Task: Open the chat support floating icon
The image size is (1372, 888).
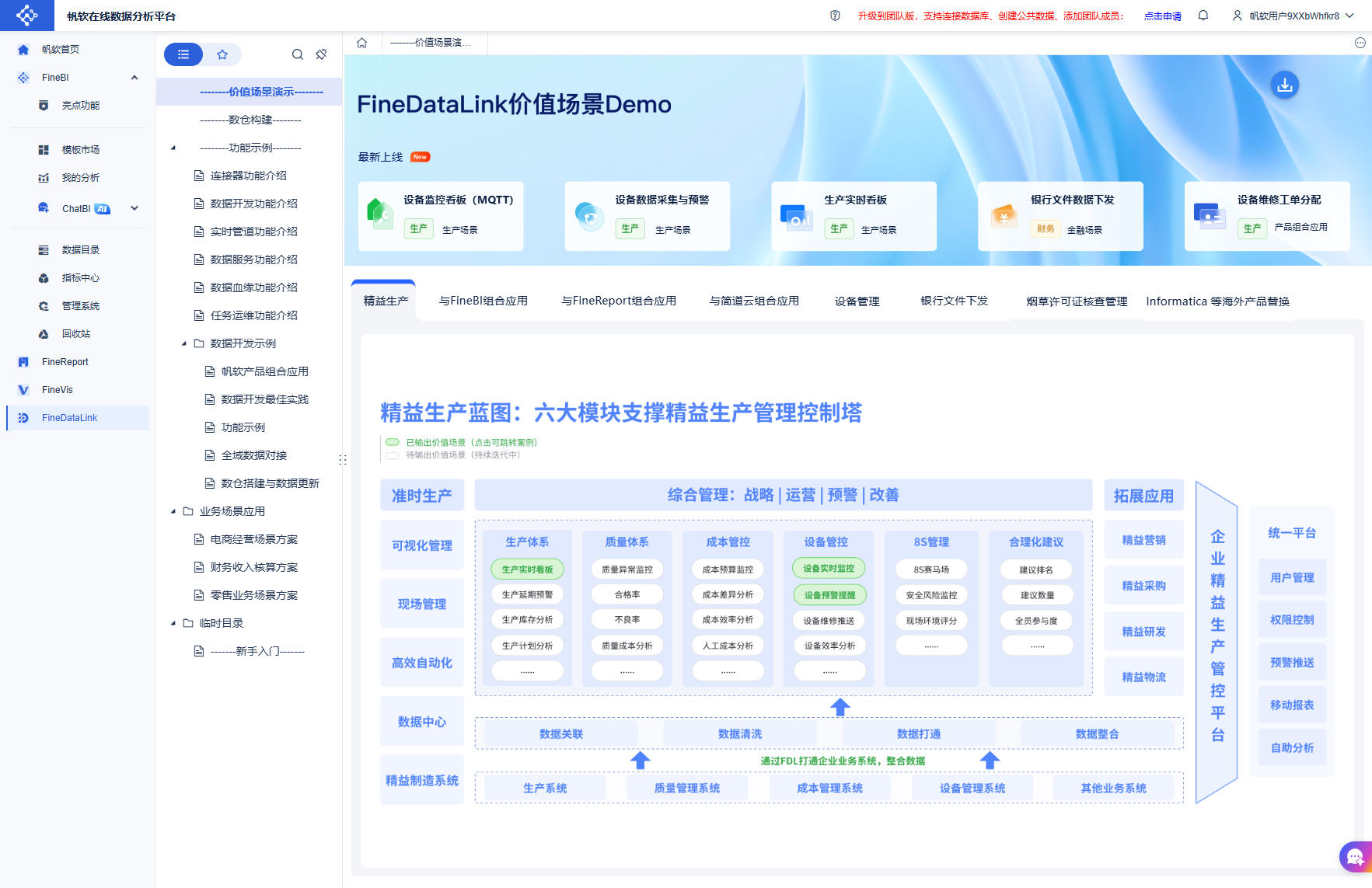Action: pos(1356,857)
